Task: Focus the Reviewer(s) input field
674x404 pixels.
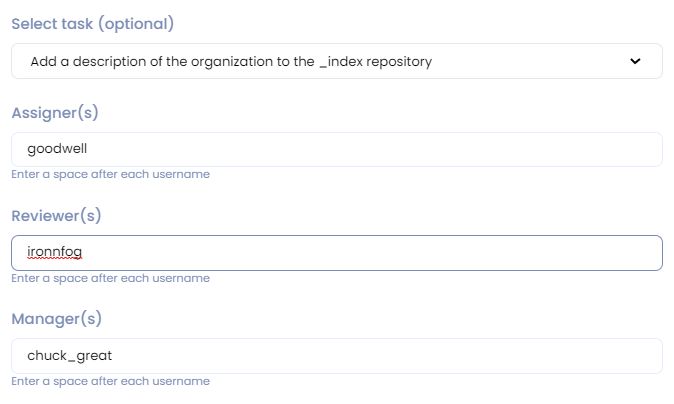Action: click(336, 253)
